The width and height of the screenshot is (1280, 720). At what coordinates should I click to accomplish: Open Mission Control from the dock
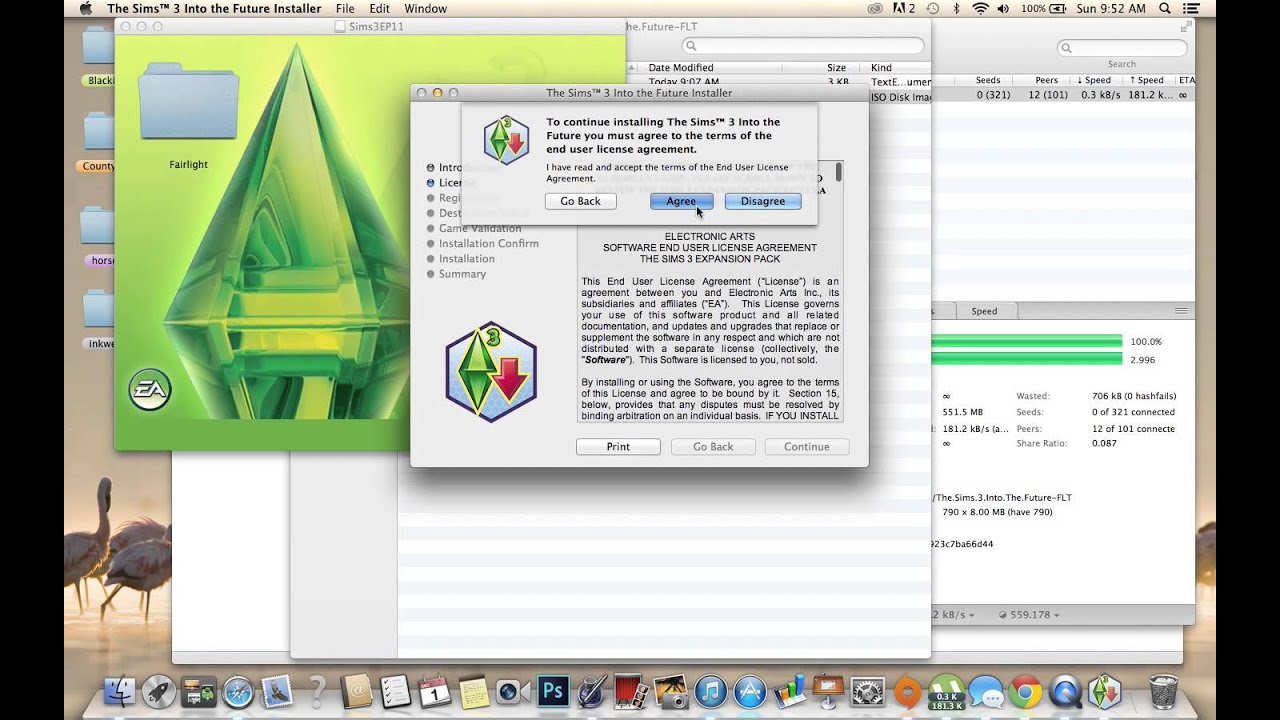click(x=198, y=692)
